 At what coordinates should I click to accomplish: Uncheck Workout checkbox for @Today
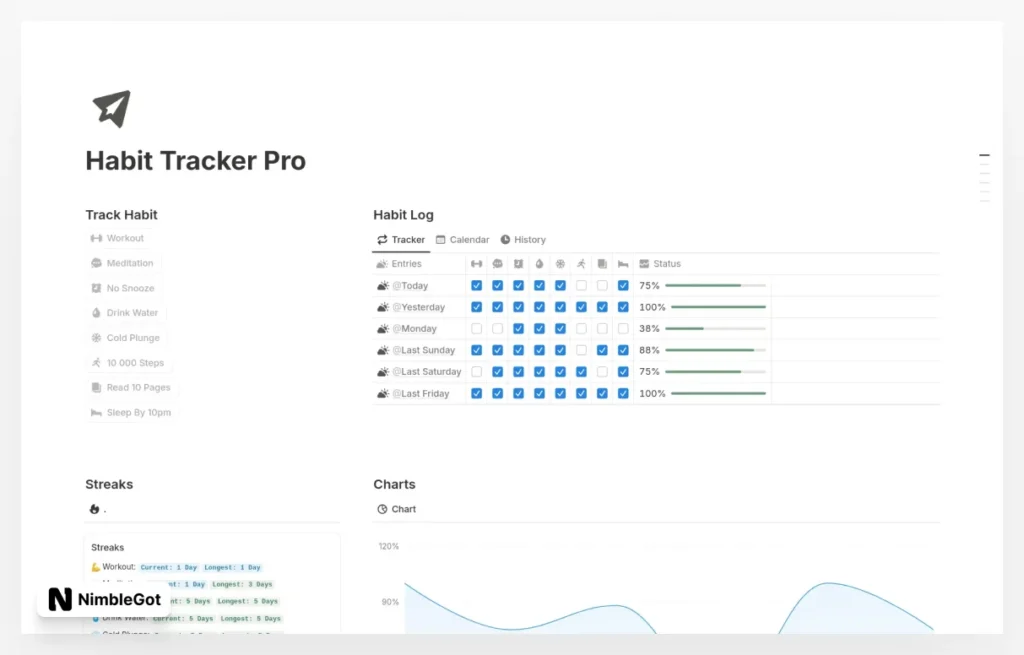pyautogui.click(x=477, y=285)
